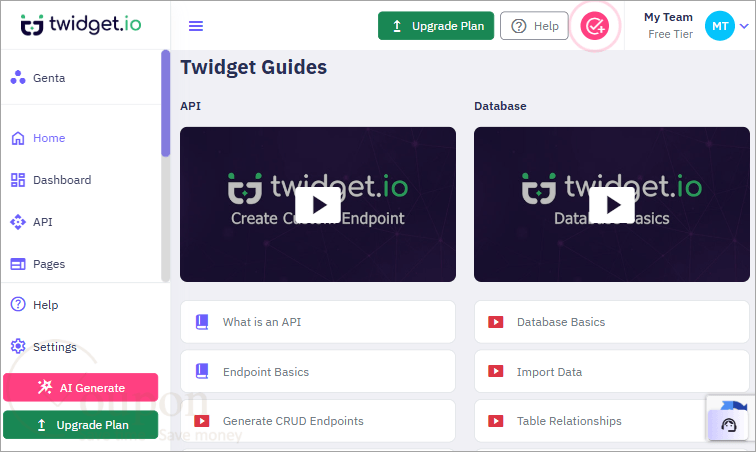This screenshot has height=452, width=756.
Task: Click the twidget.io logo
Action: (x=81, y=24)
